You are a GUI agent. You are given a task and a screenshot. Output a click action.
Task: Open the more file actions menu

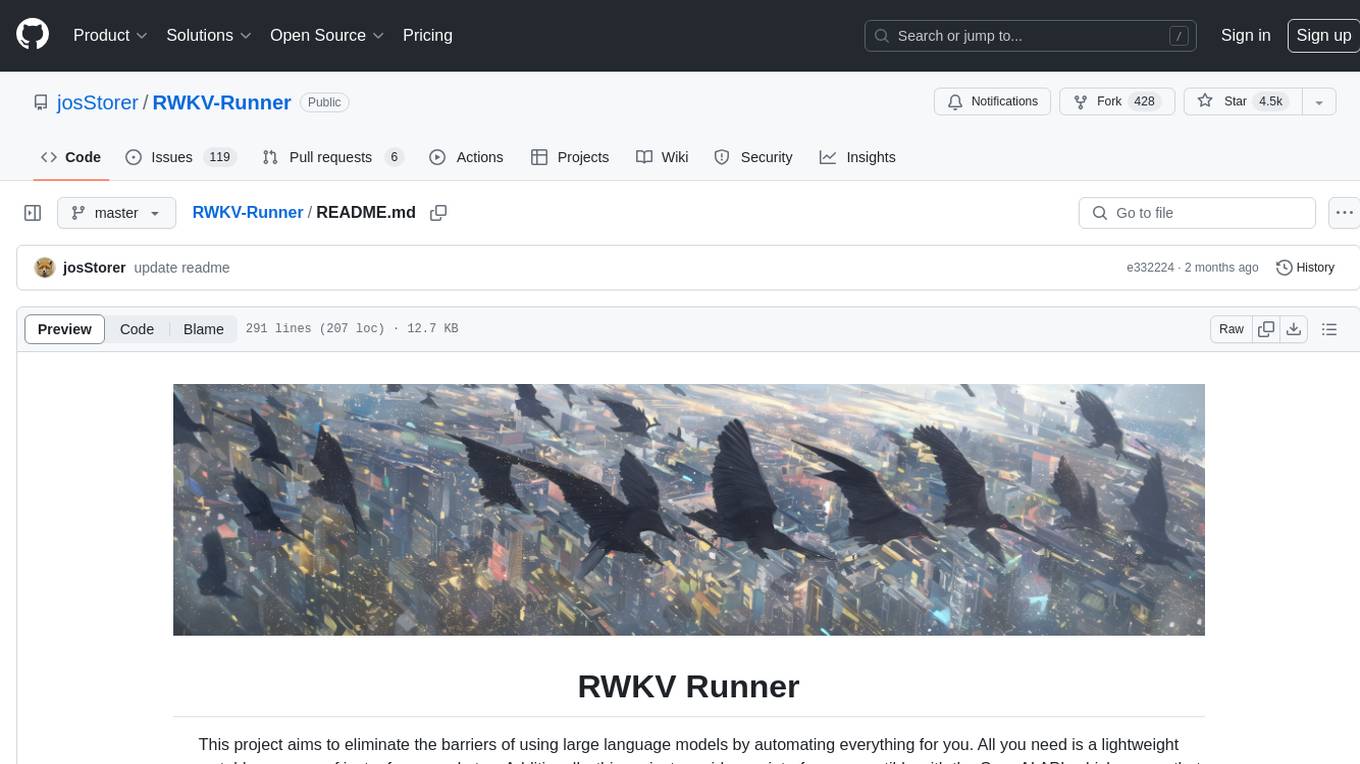pyautogui.click(x=1344, y=213)
